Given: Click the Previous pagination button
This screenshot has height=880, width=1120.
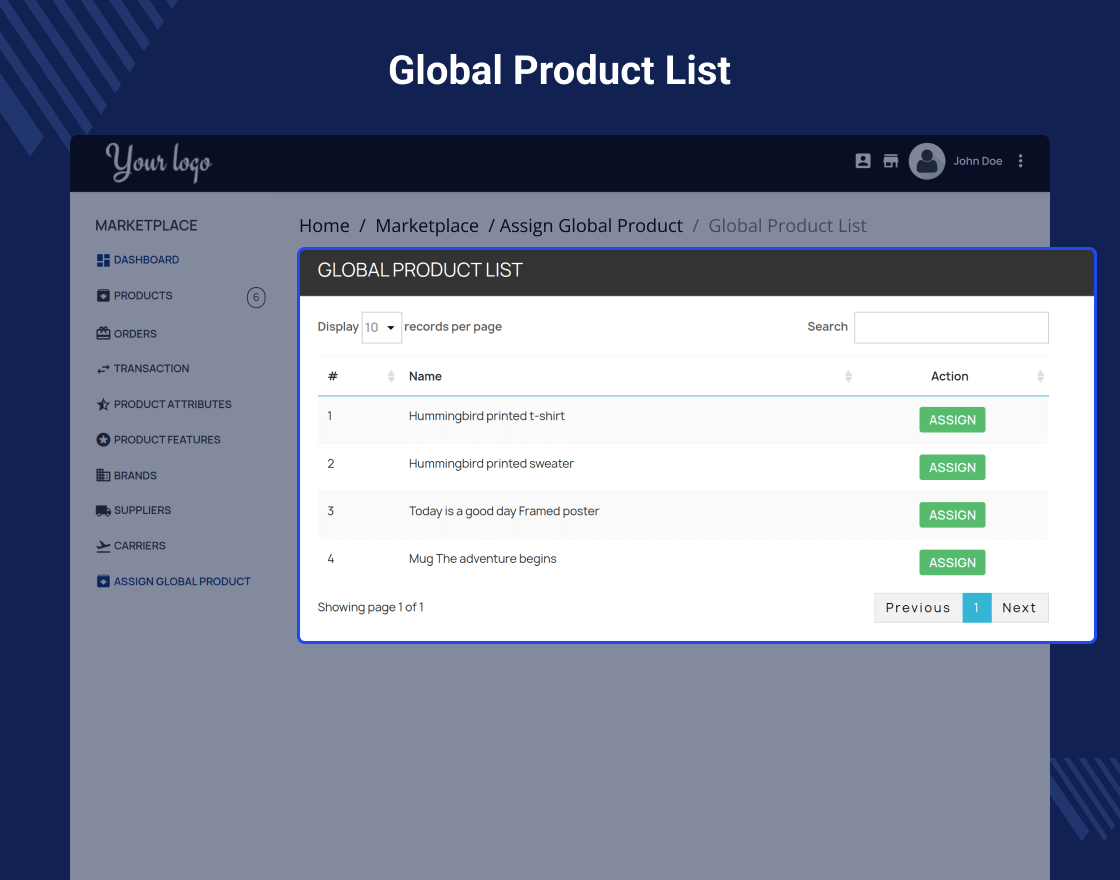Looking at the screenshot, I should 919,608.
